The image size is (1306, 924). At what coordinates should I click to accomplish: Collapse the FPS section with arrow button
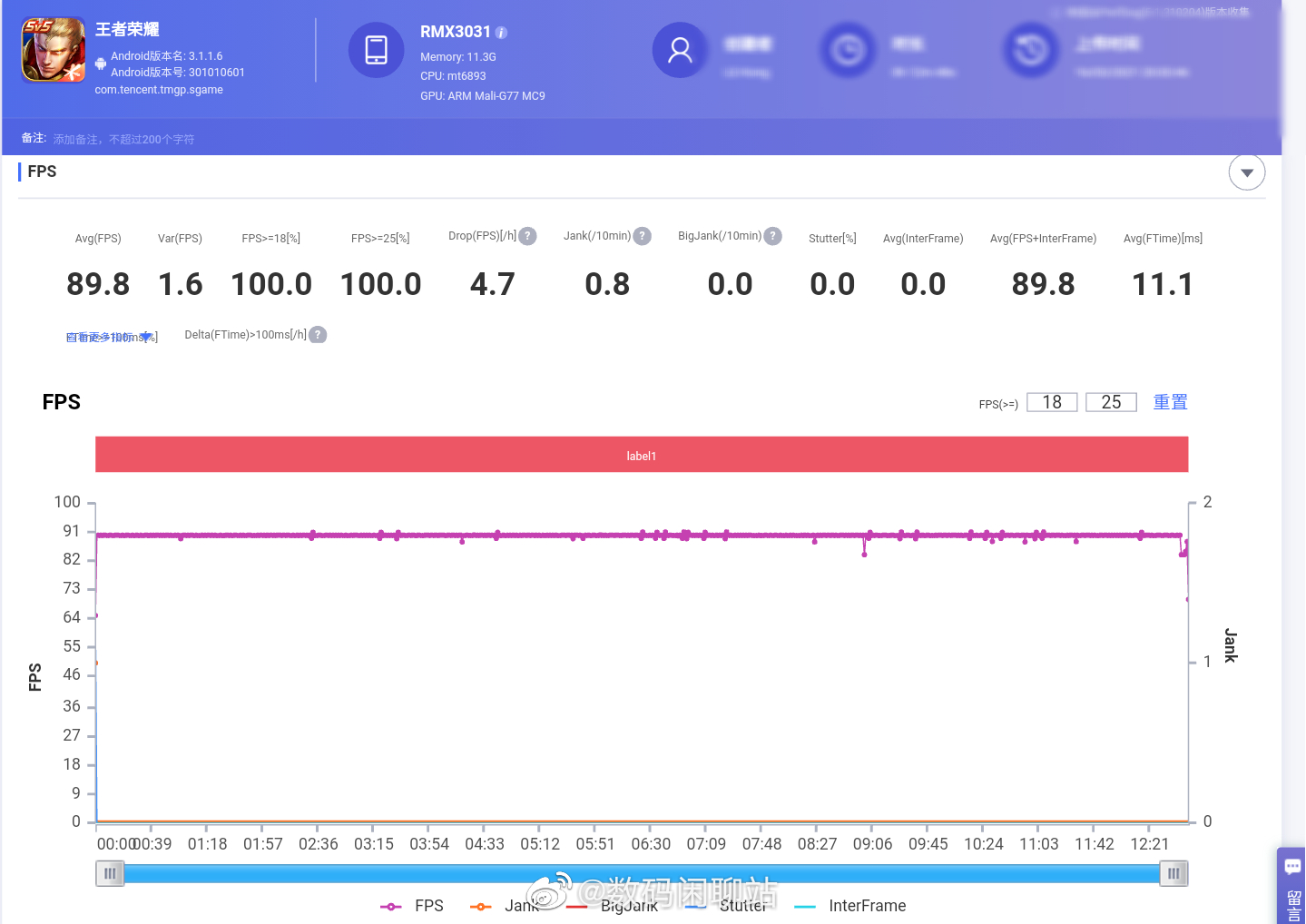click(1247, 172)
